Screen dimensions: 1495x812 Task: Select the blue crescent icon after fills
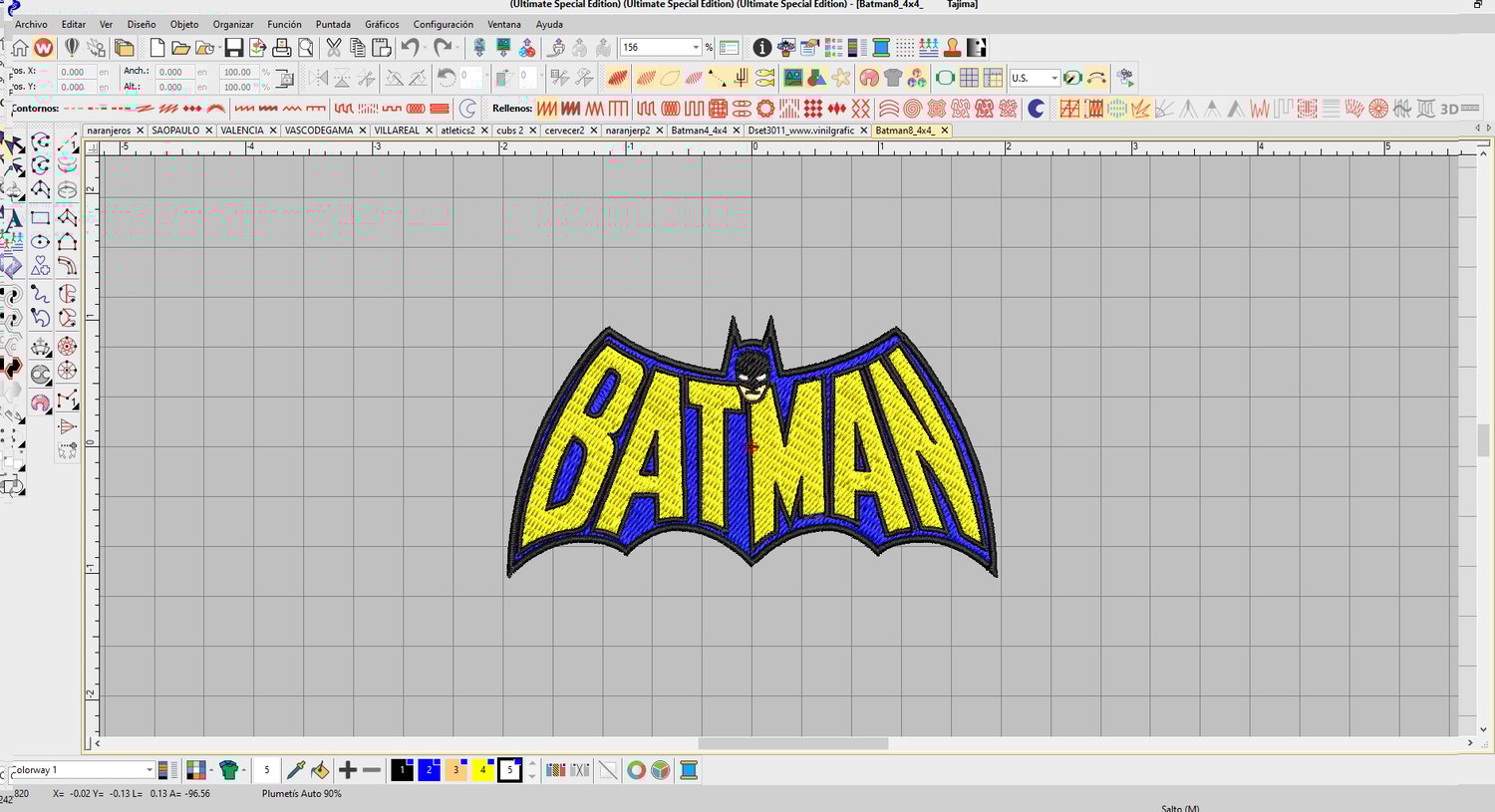(x=1037, y=109)
